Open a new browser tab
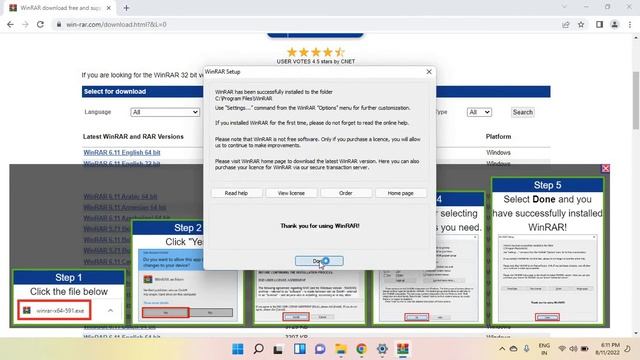 (126, 8)
